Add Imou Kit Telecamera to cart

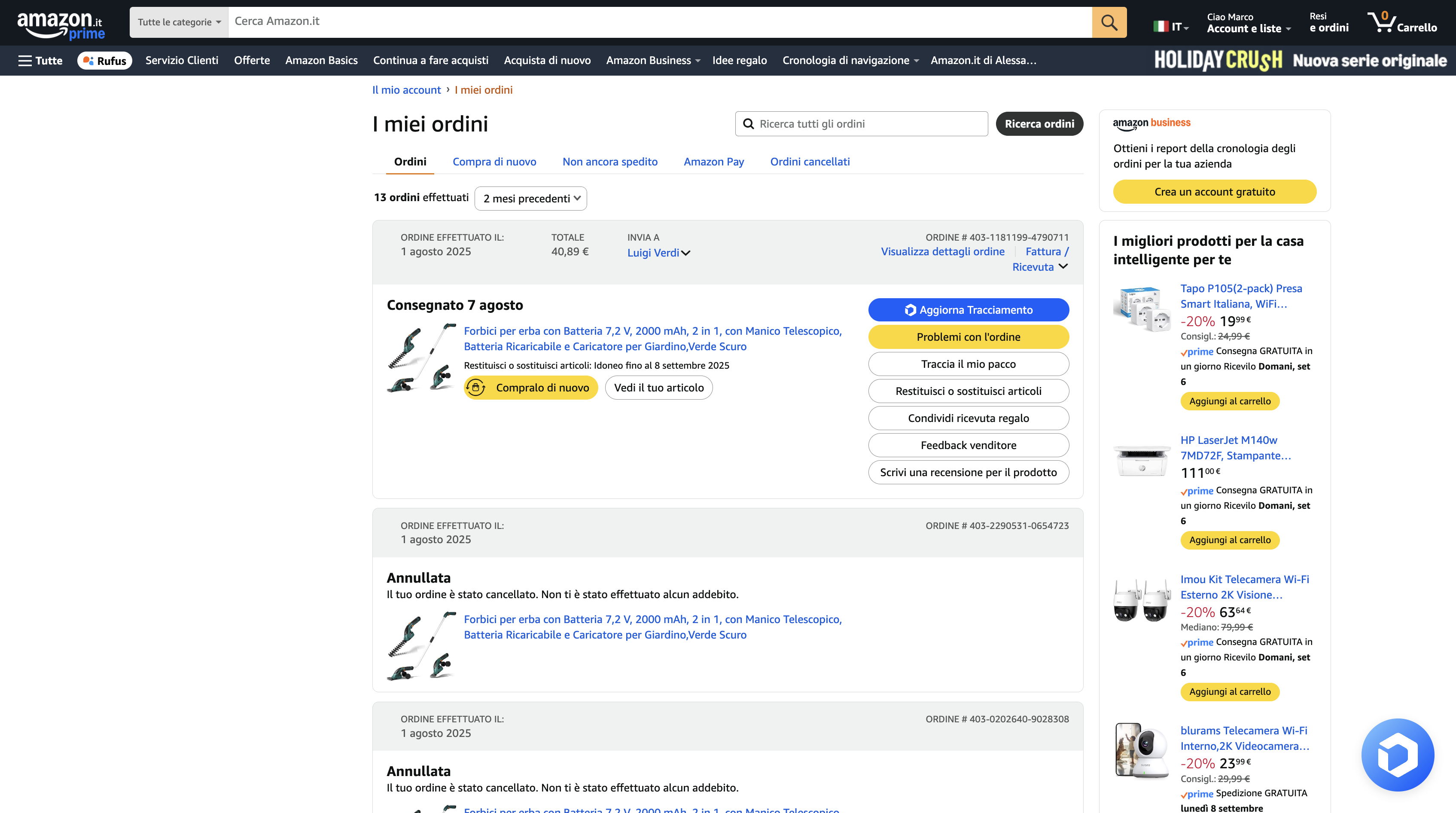[x=1229, y=692]
